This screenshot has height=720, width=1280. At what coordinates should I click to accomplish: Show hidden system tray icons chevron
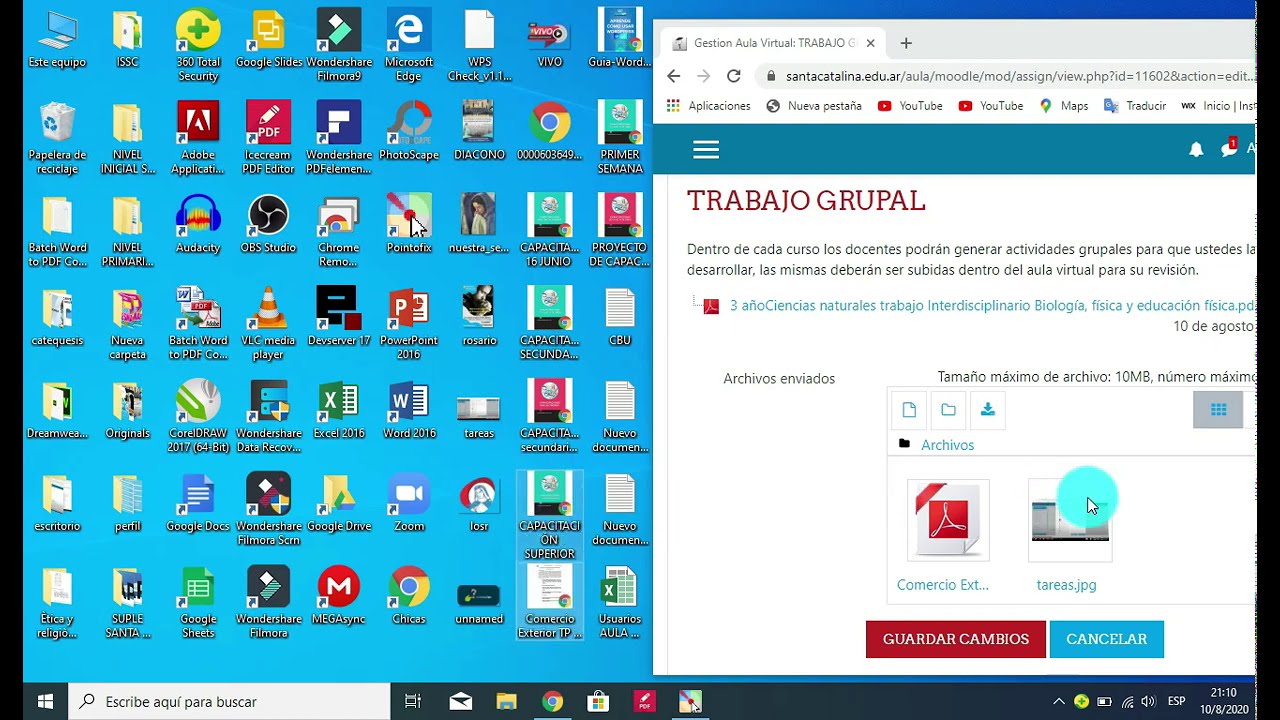(1059, 702)
